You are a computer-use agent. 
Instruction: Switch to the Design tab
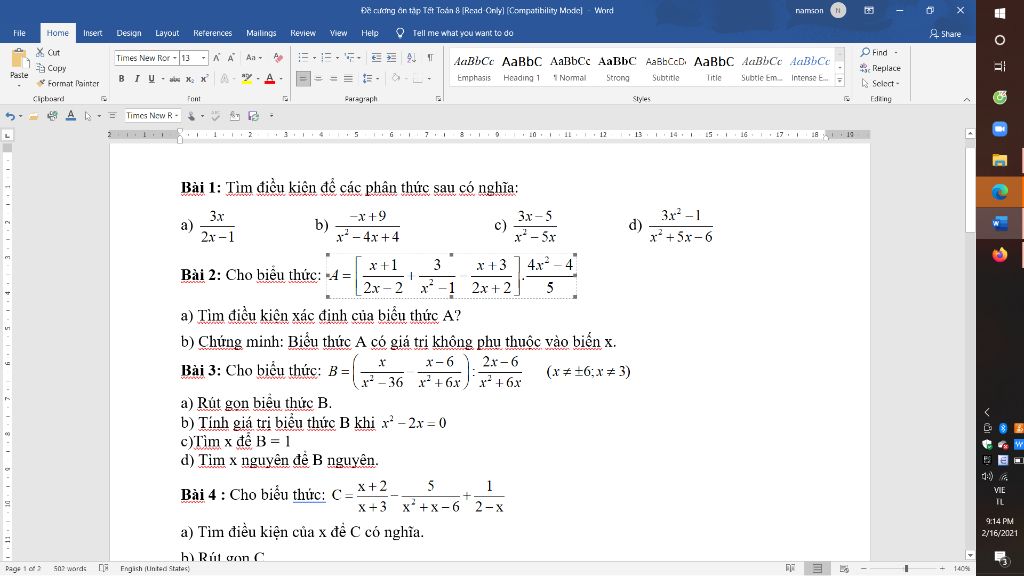(x=129, y=33)
